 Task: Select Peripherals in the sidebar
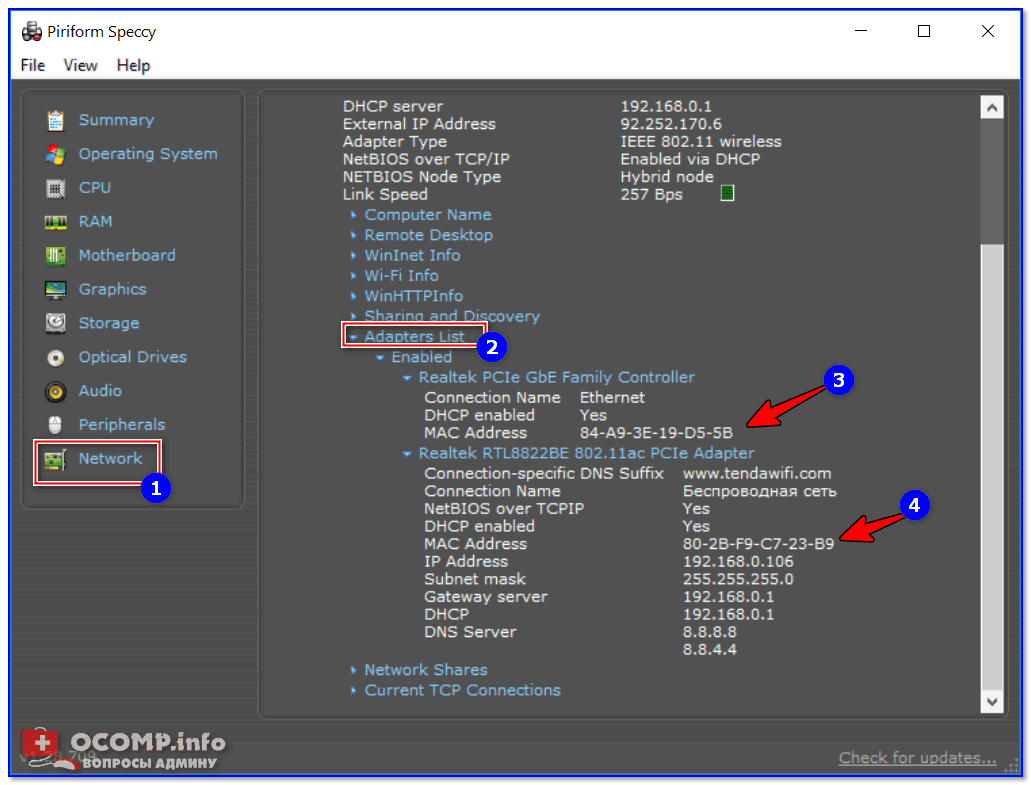(x=121, y=425)
